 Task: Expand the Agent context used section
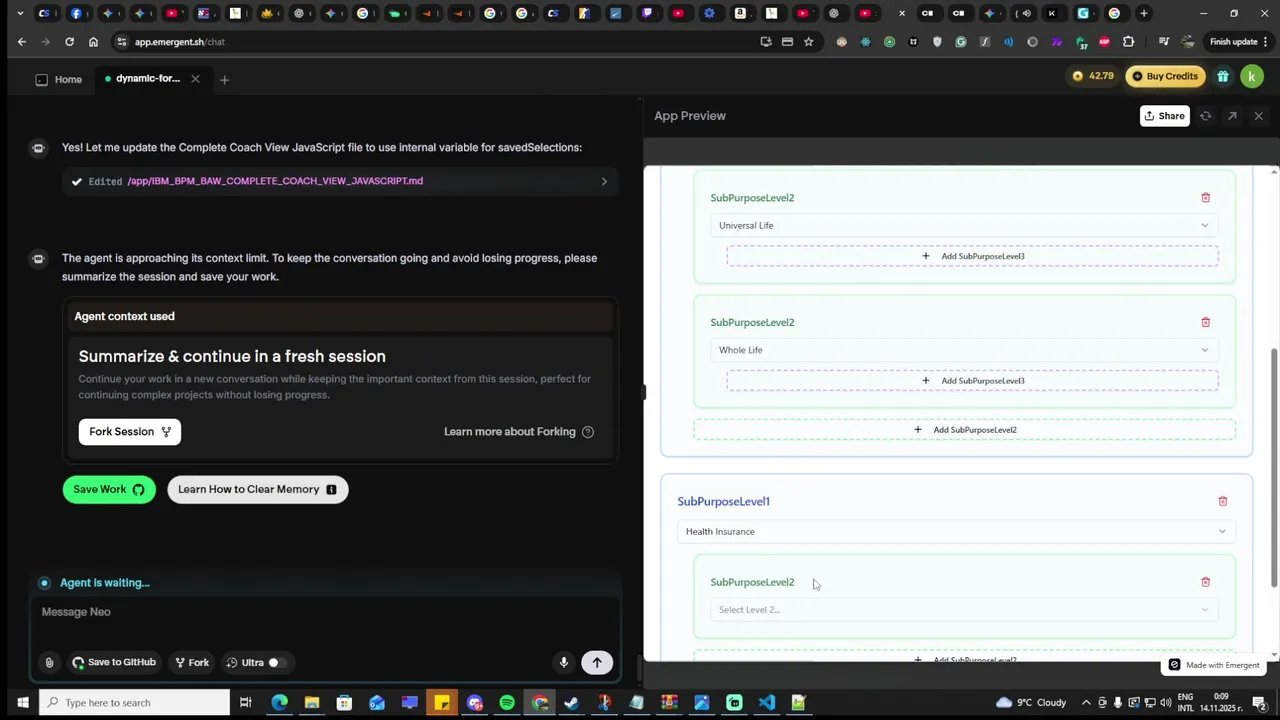pyautogui.click(x=340, y=316)
